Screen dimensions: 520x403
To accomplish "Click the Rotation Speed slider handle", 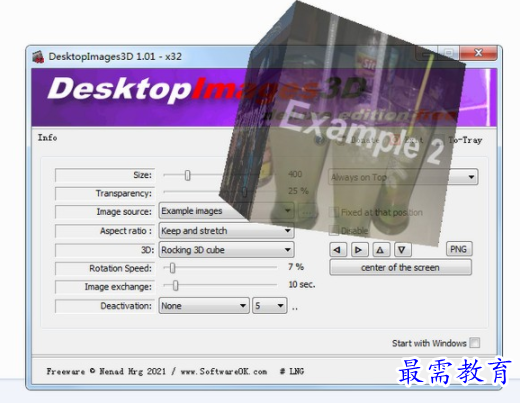I will click(172, 268).
